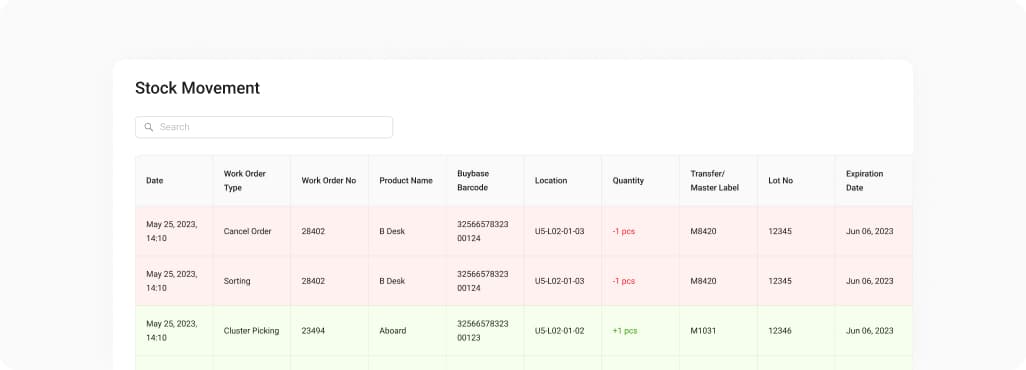Open work order number 23494

[313, 331]
